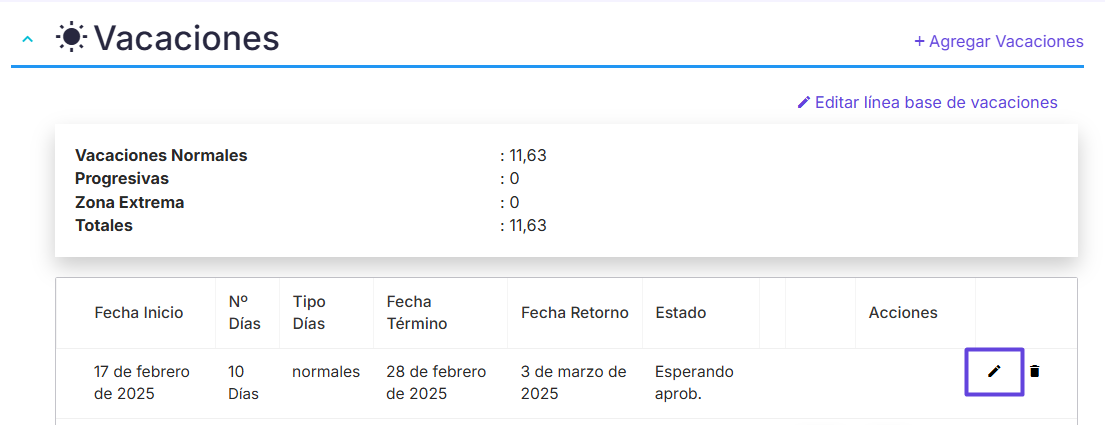
Task: Click the Totales value 11,63
Action: click(524, 226)
